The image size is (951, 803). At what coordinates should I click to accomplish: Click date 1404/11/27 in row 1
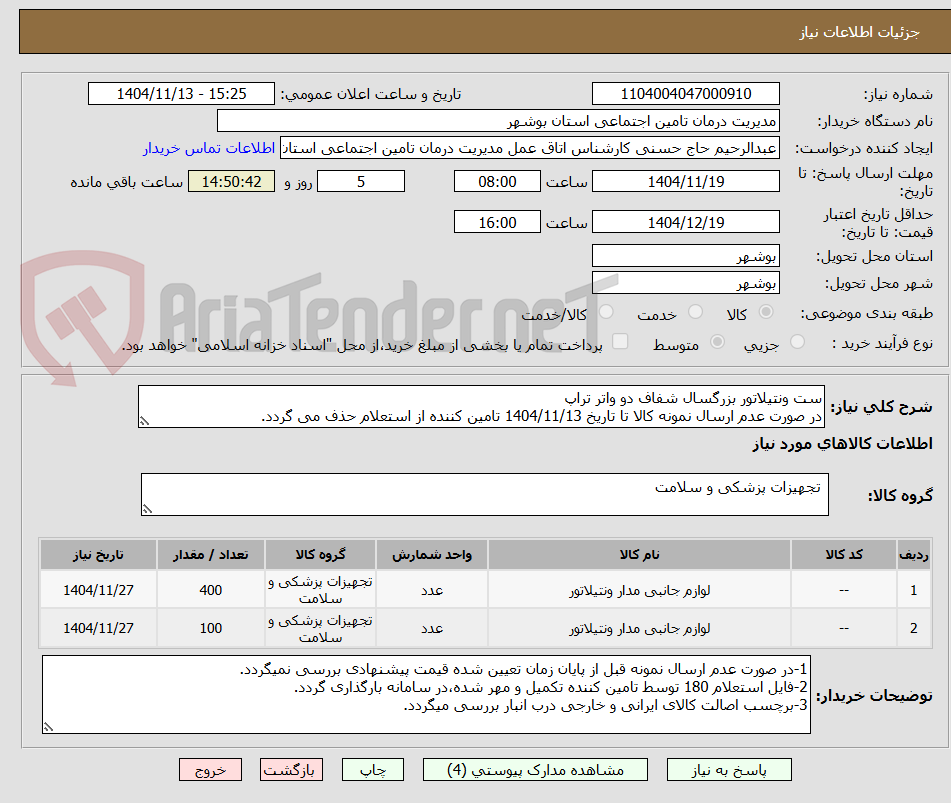click(x=98, y=590)
